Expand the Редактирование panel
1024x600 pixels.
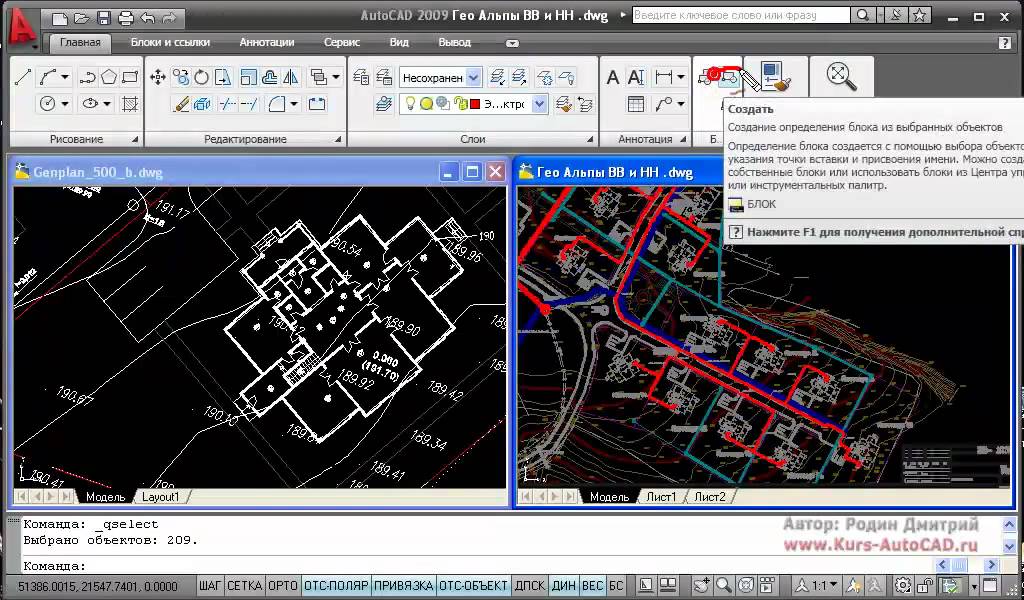pyautogui.click(x=338, y=140)
